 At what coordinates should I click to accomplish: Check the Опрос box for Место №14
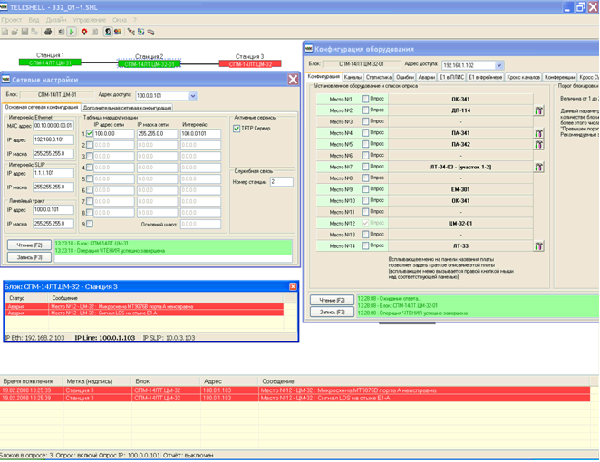click(x=365, y=246)
